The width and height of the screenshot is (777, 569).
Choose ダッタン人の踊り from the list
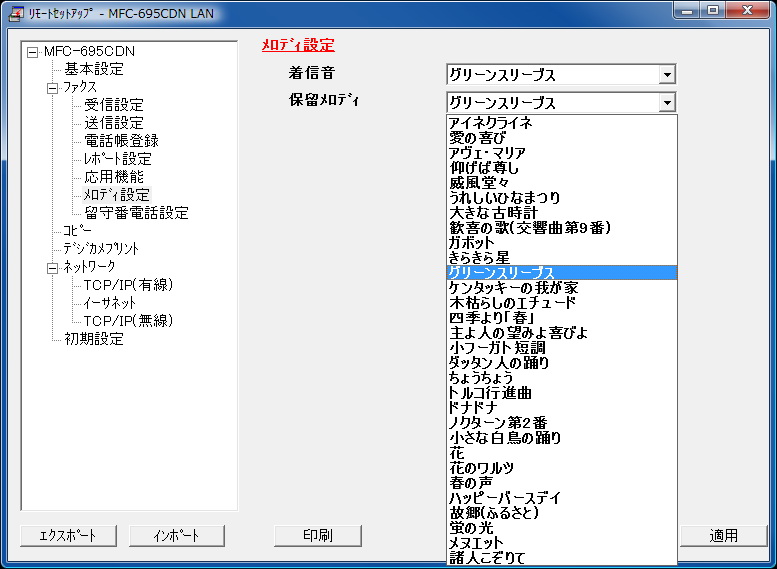click(561, 362)
